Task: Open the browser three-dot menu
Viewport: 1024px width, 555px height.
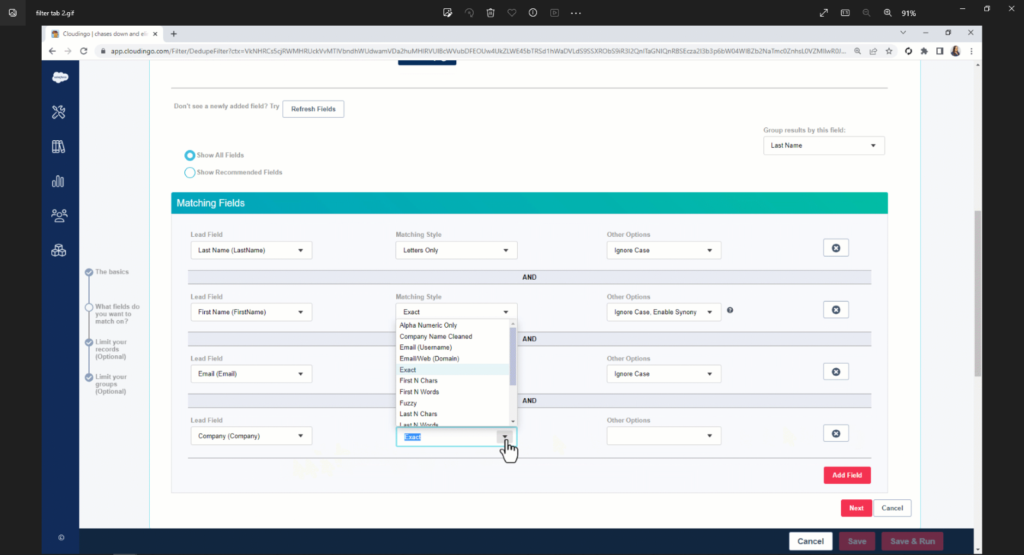Action: click(x=971, y=51)
